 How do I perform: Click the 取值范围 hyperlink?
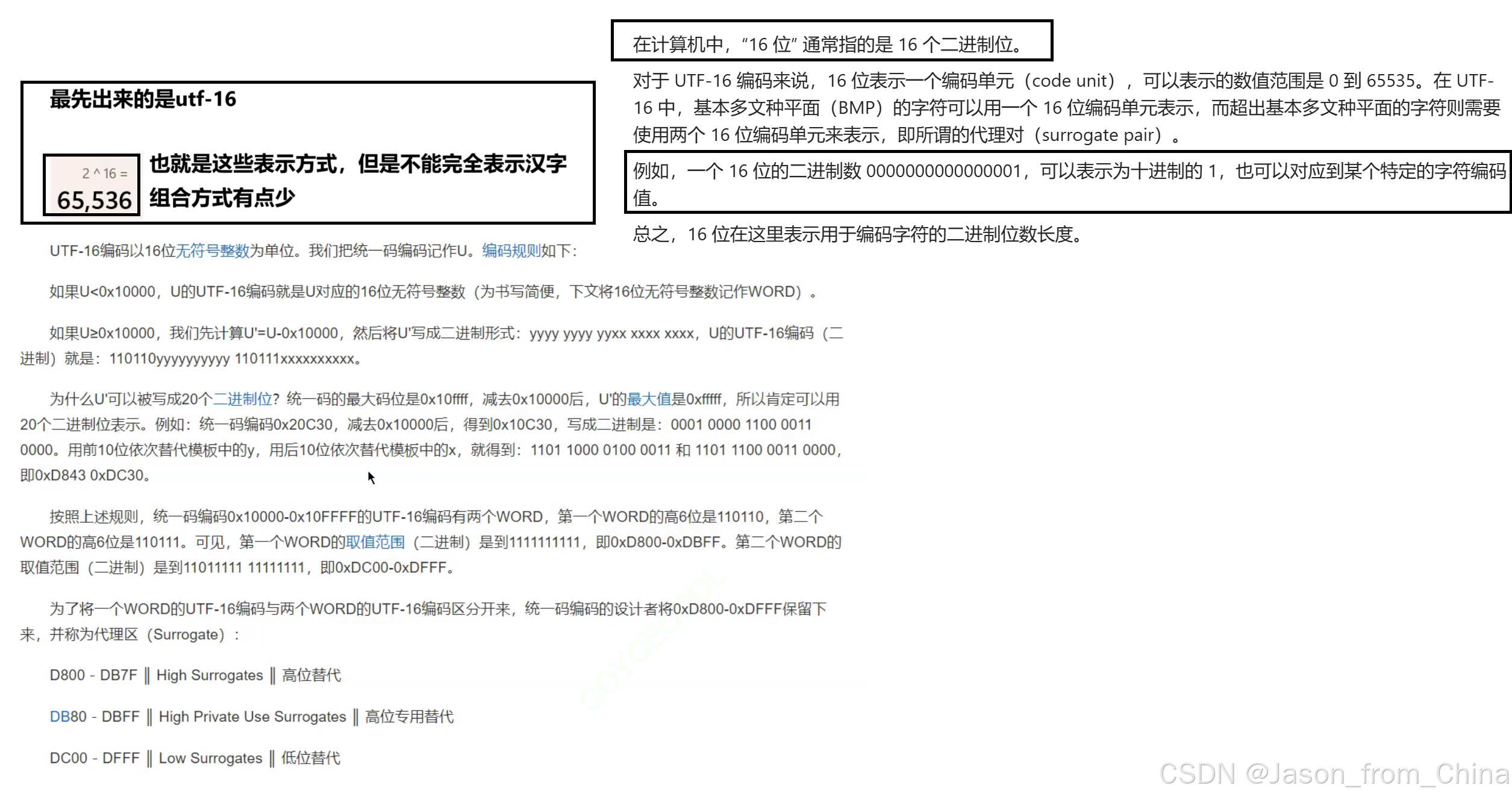pyautogui.click(x=375, y=542)
